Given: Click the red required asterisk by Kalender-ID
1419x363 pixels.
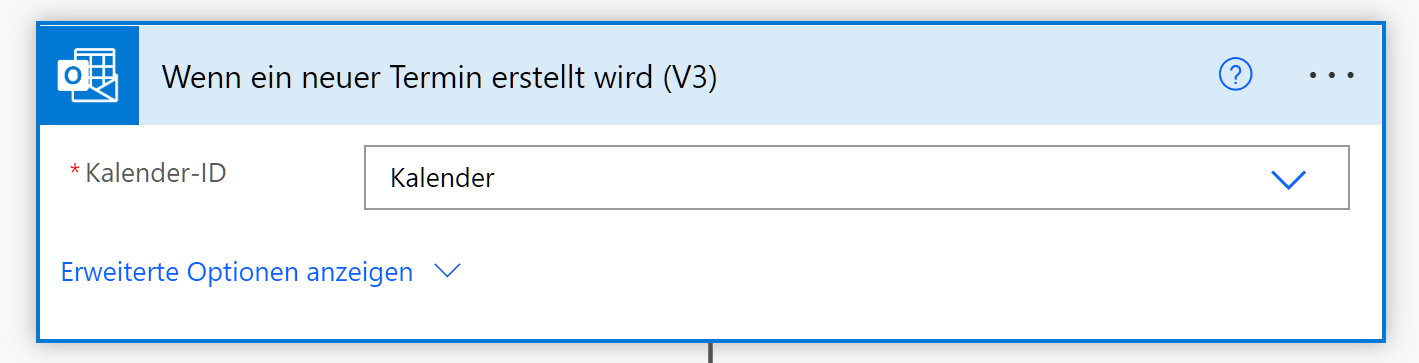Looking at the screenshot, I should point(75,172).
